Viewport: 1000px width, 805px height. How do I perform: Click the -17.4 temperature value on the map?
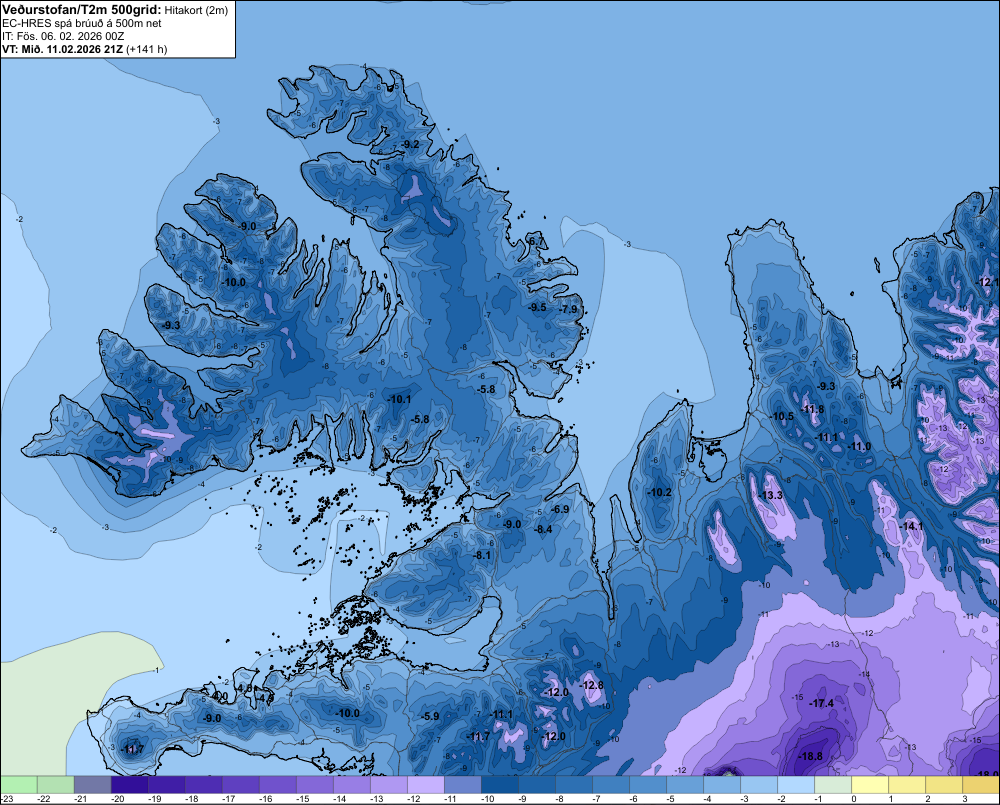(821, 704)
